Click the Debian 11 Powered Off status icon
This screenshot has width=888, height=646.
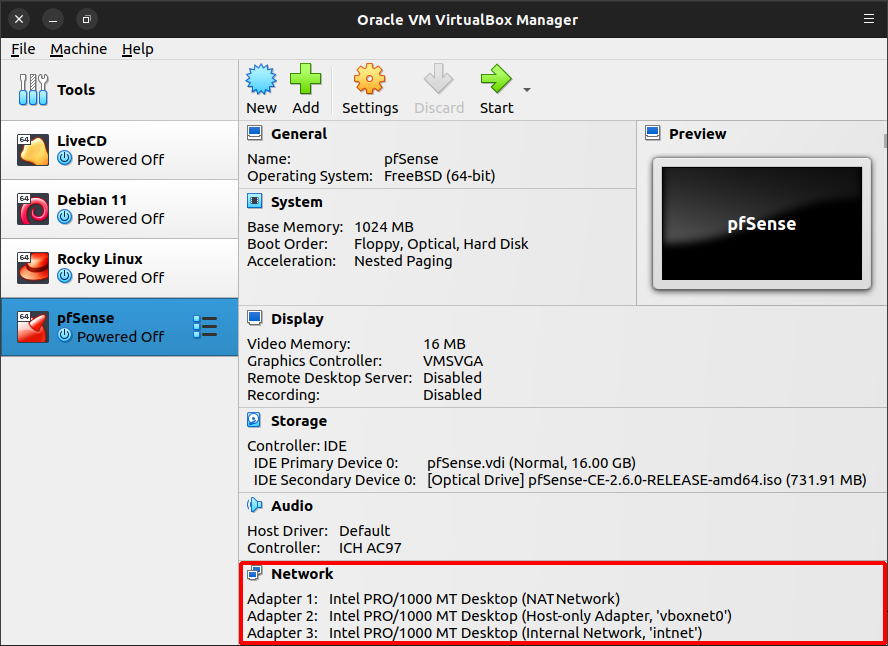65,217
